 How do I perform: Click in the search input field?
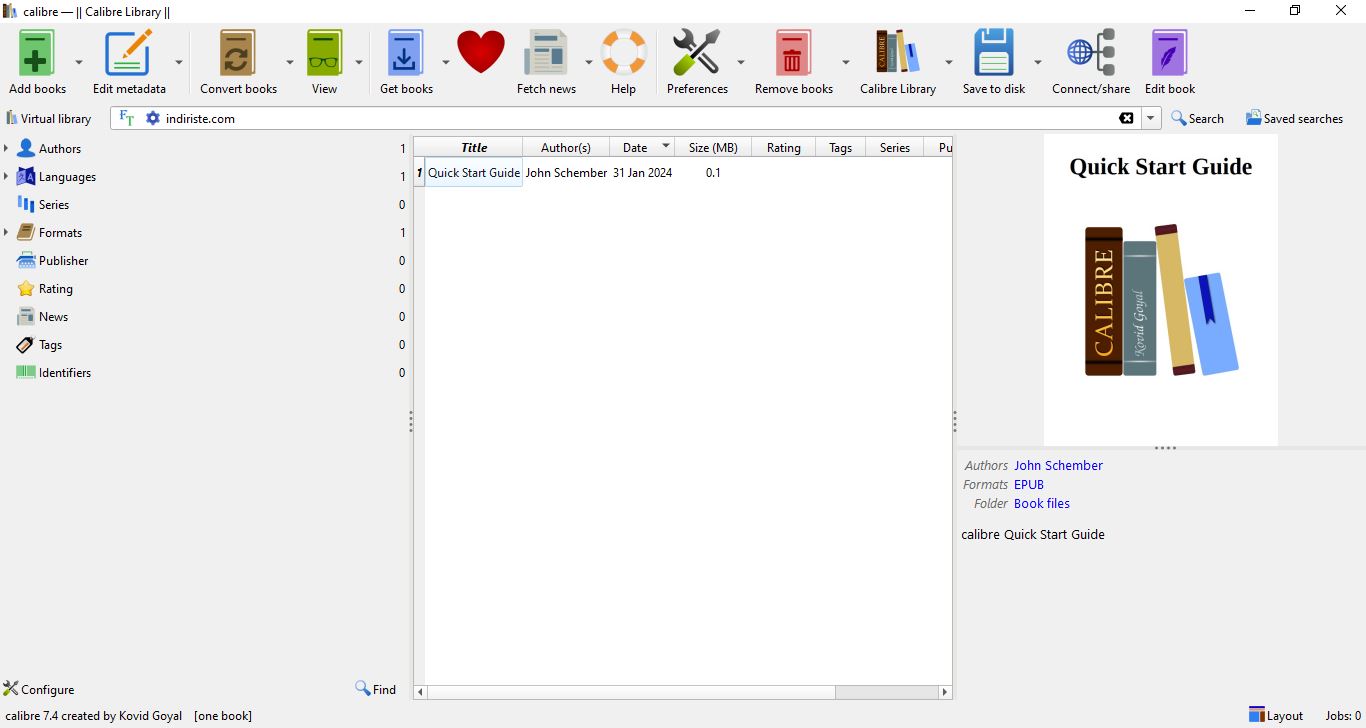[x=640, y=118]
